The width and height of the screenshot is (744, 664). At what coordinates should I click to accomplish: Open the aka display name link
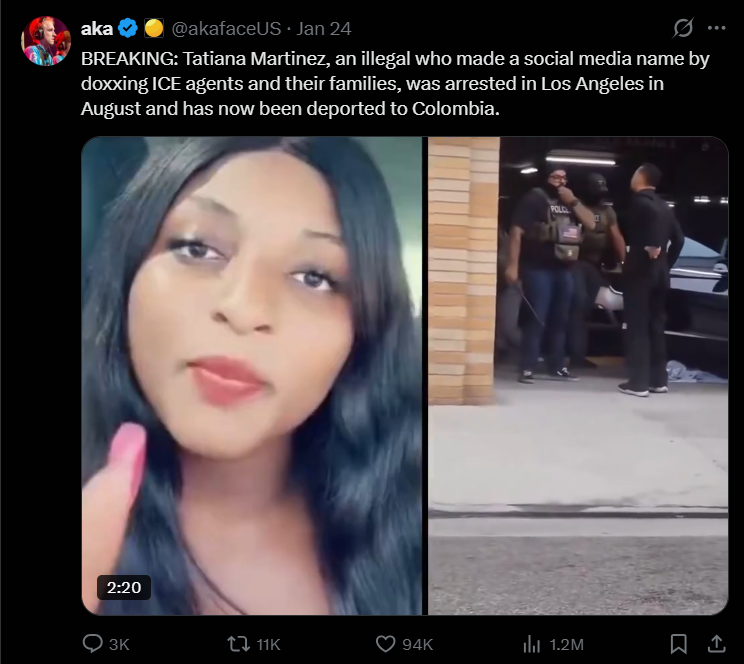click(97, 29)
